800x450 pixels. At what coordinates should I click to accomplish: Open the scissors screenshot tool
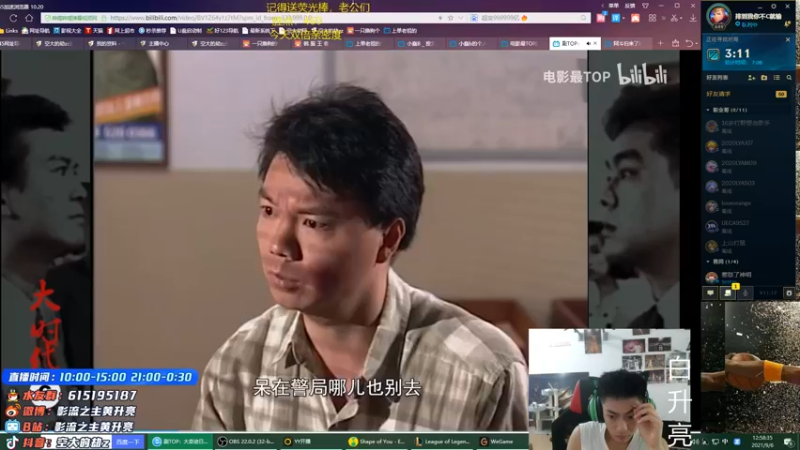click(x=673, y=18)
